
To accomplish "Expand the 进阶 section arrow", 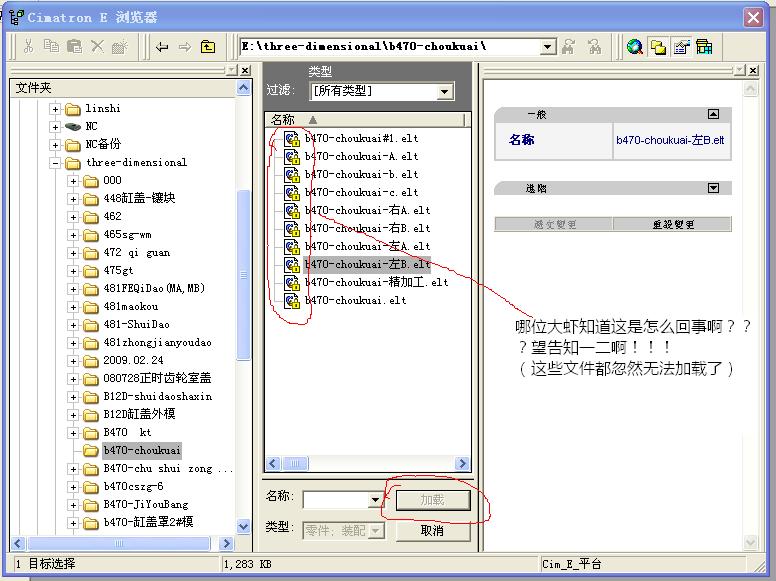I will pyautogui.click(x=713, y=188).
